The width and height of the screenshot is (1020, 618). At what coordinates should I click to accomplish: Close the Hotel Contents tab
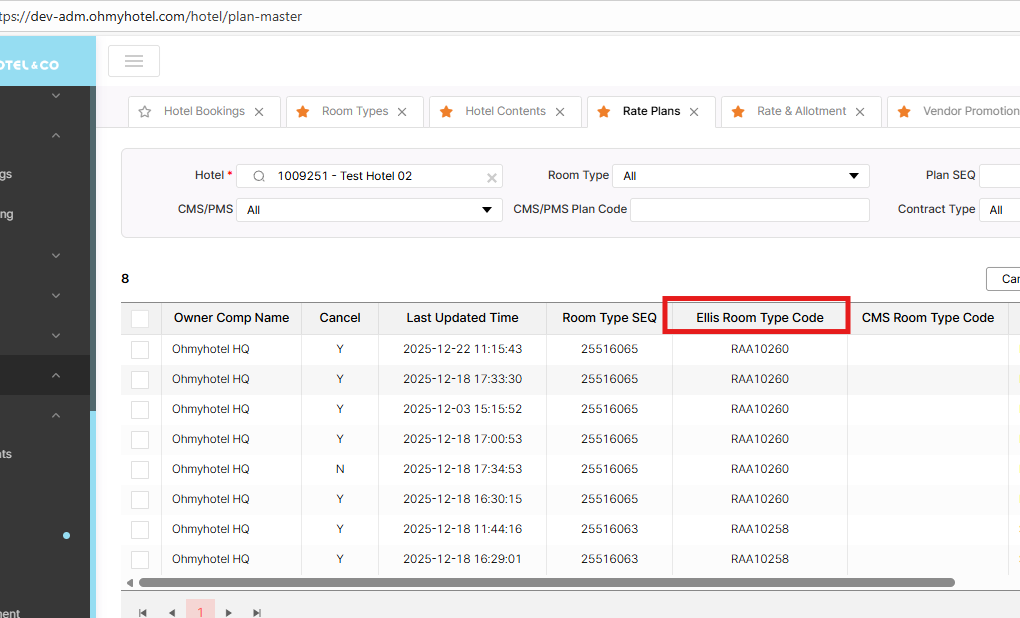[x=560, y=112]
